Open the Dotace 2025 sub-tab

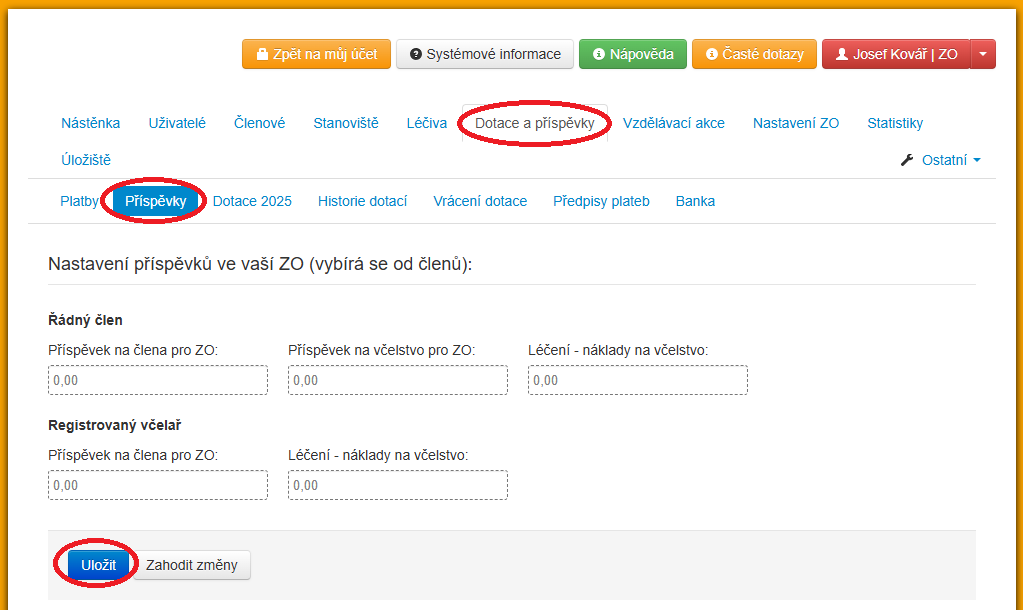[252, 201]
